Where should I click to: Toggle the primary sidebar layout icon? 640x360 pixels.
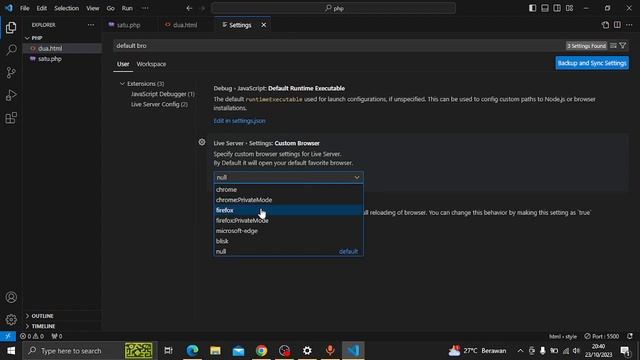(x=532, y=8)
